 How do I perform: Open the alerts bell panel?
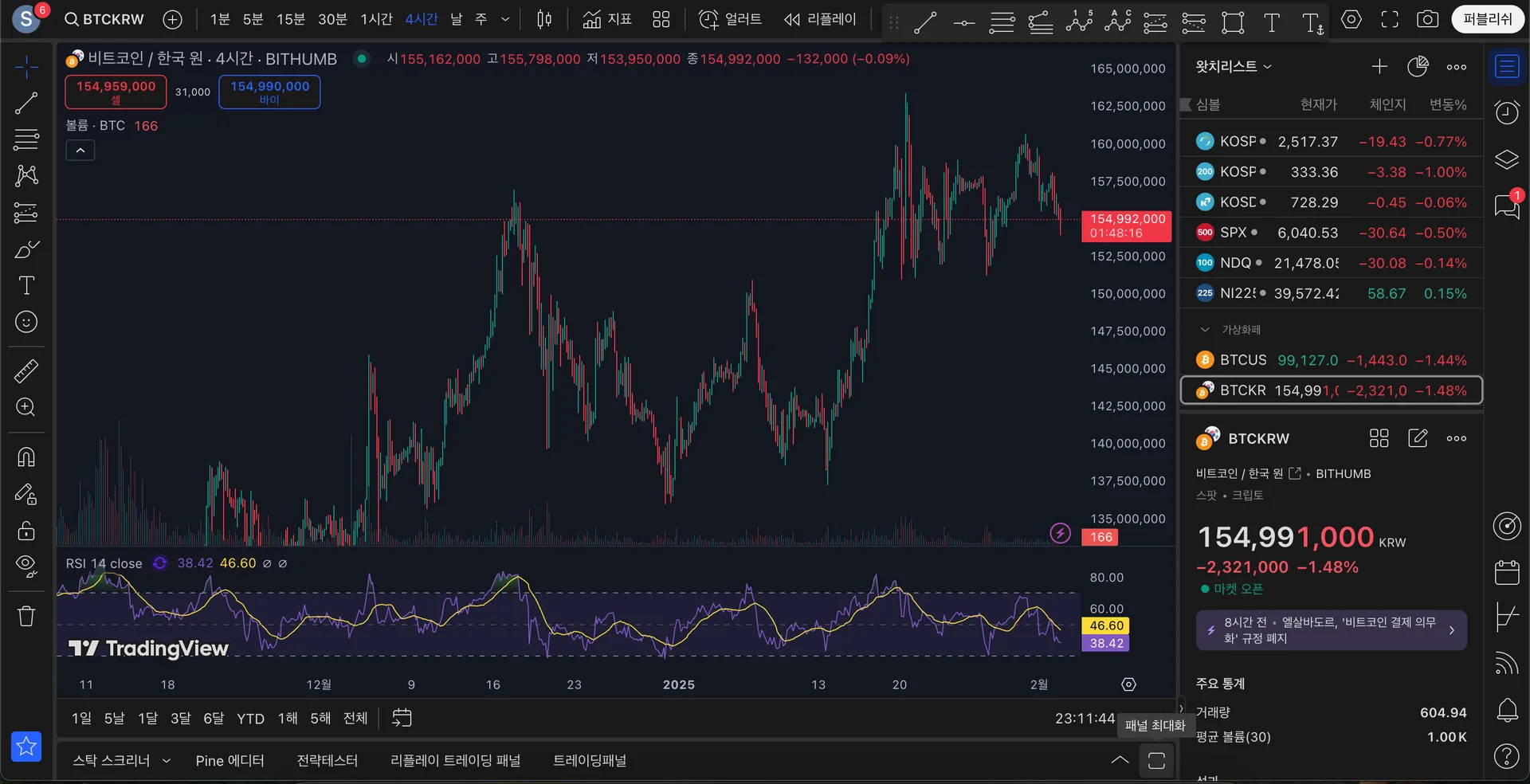(x=1507, y=710)
